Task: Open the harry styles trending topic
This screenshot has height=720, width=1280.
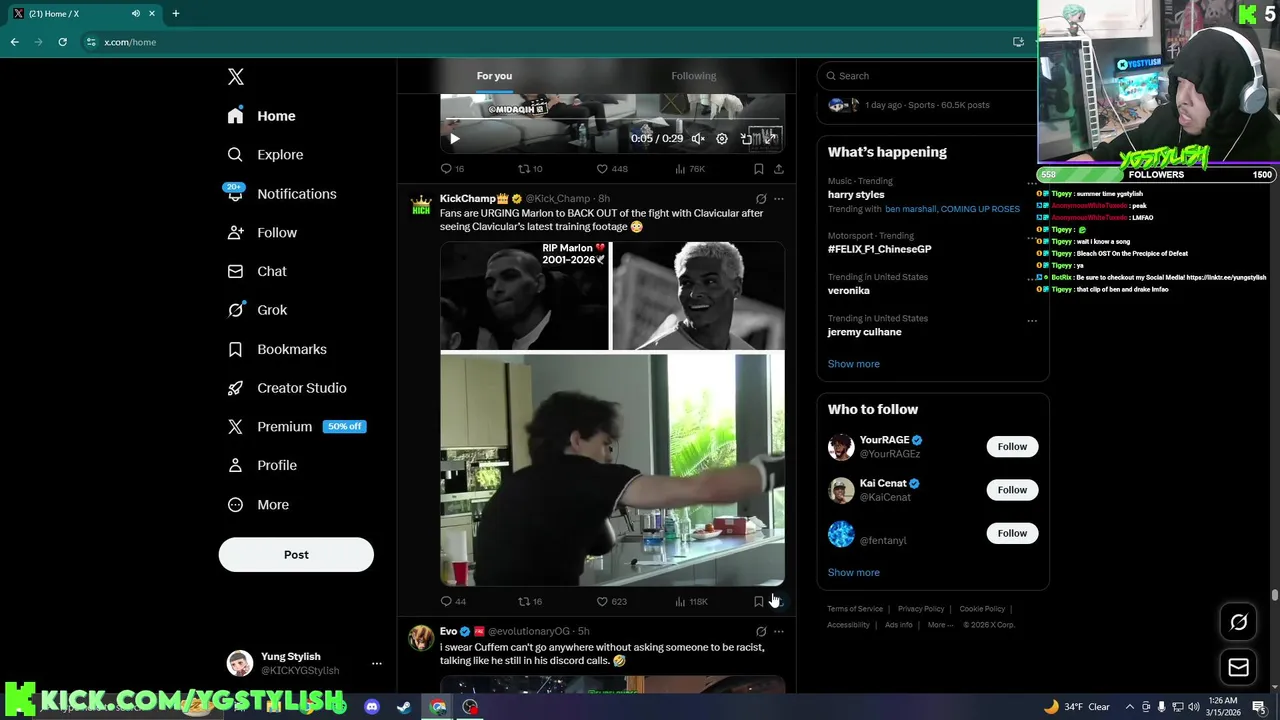Action: (856, 195)
